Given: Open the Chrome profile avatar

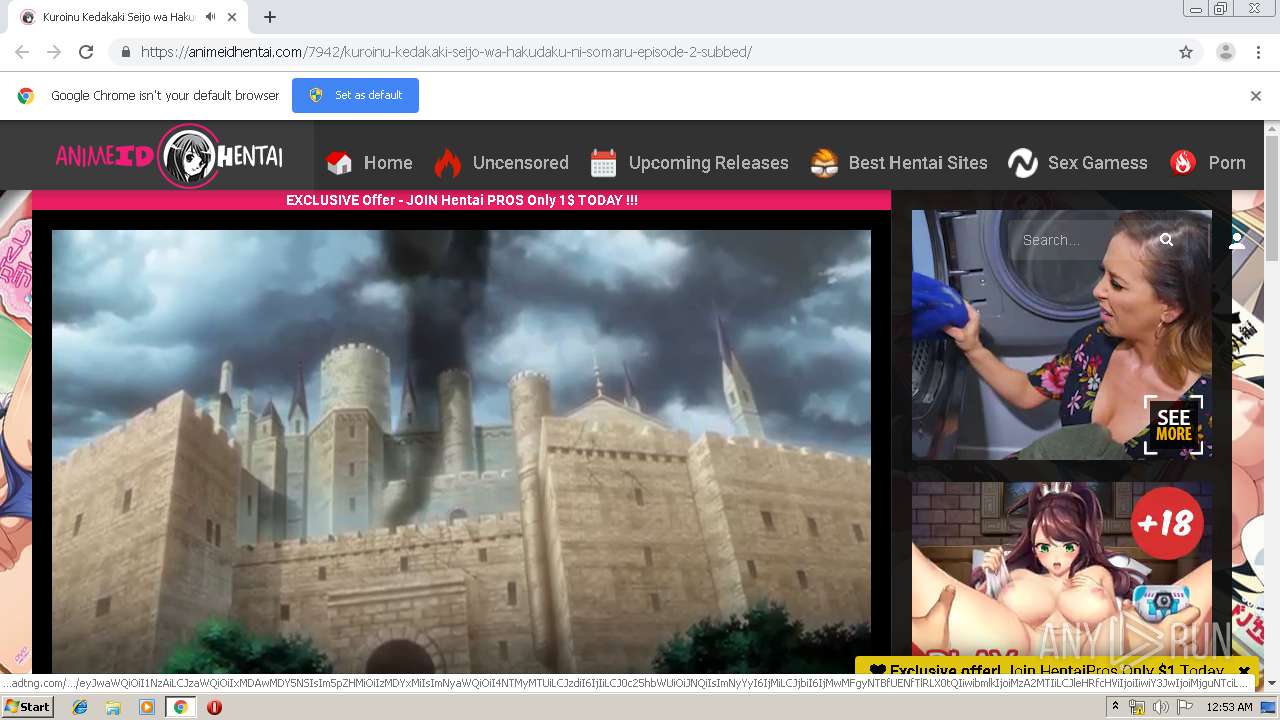Looking at the screenshot, I should click(1225, 52).
